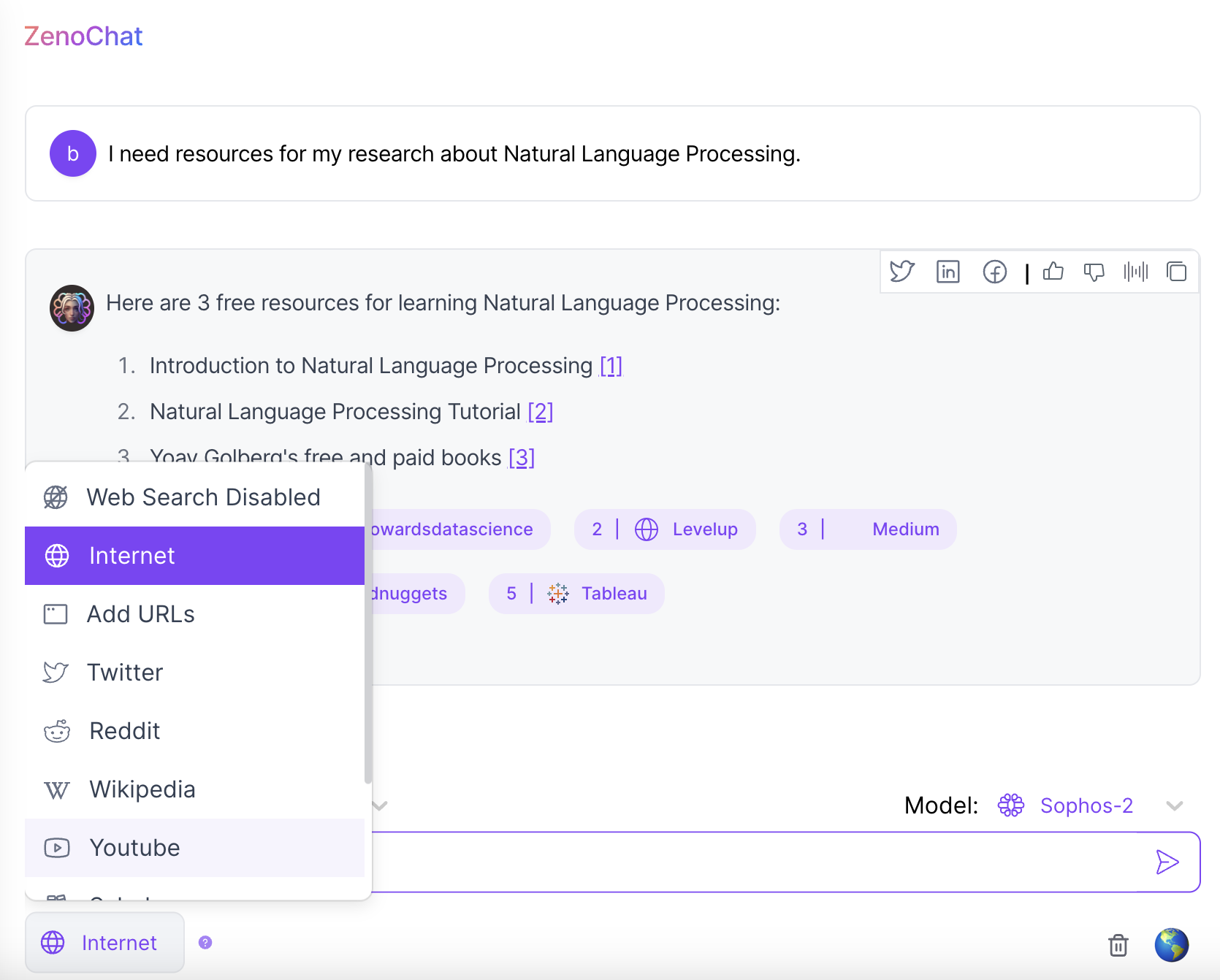This screenshot has width=1220, height=980.
Task: Click the text 'Natural Language Processing Tutorial'
Action: (335, 412)
